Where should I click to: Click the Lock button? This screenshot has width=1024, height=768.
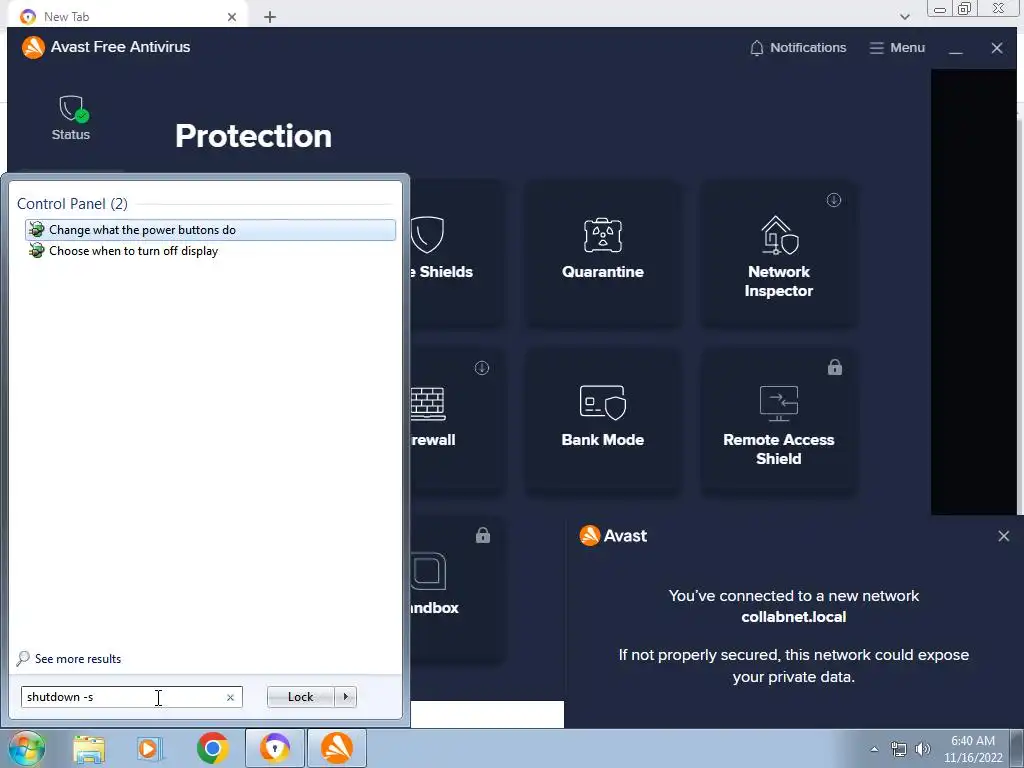click(x=300, y=697)
